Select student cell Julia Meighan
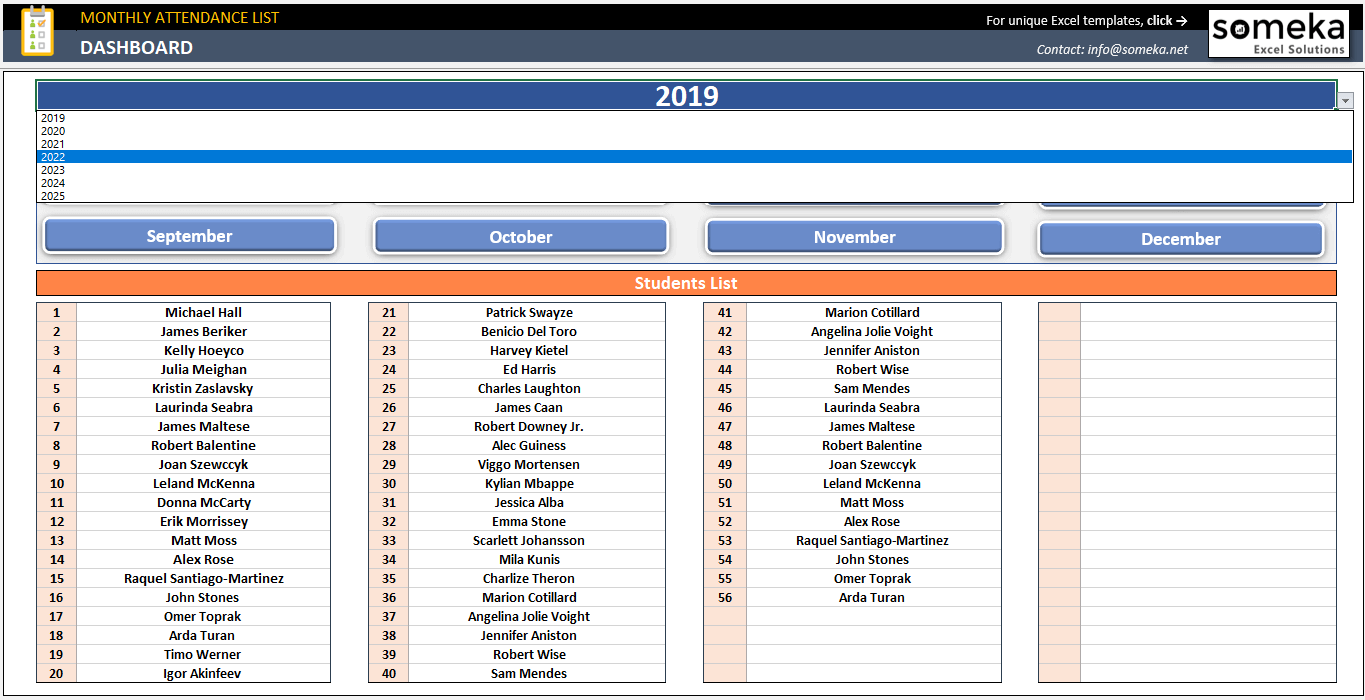1365x700 pixels. click(203, 370)
